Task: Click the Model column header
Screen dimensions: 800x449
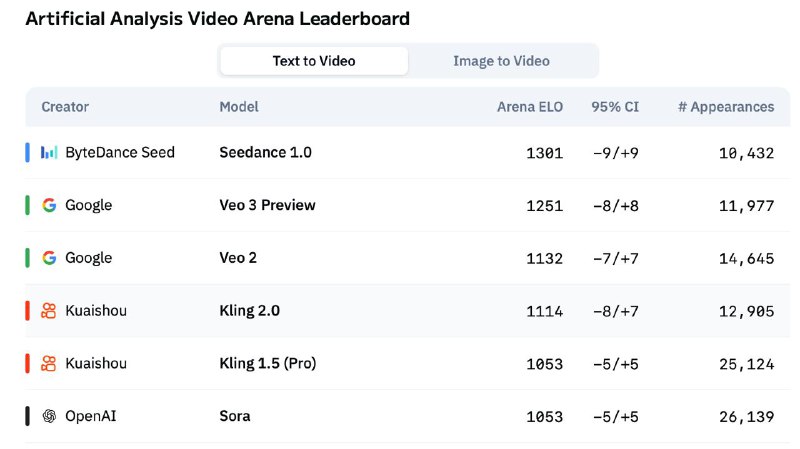Action: [239, 107]
